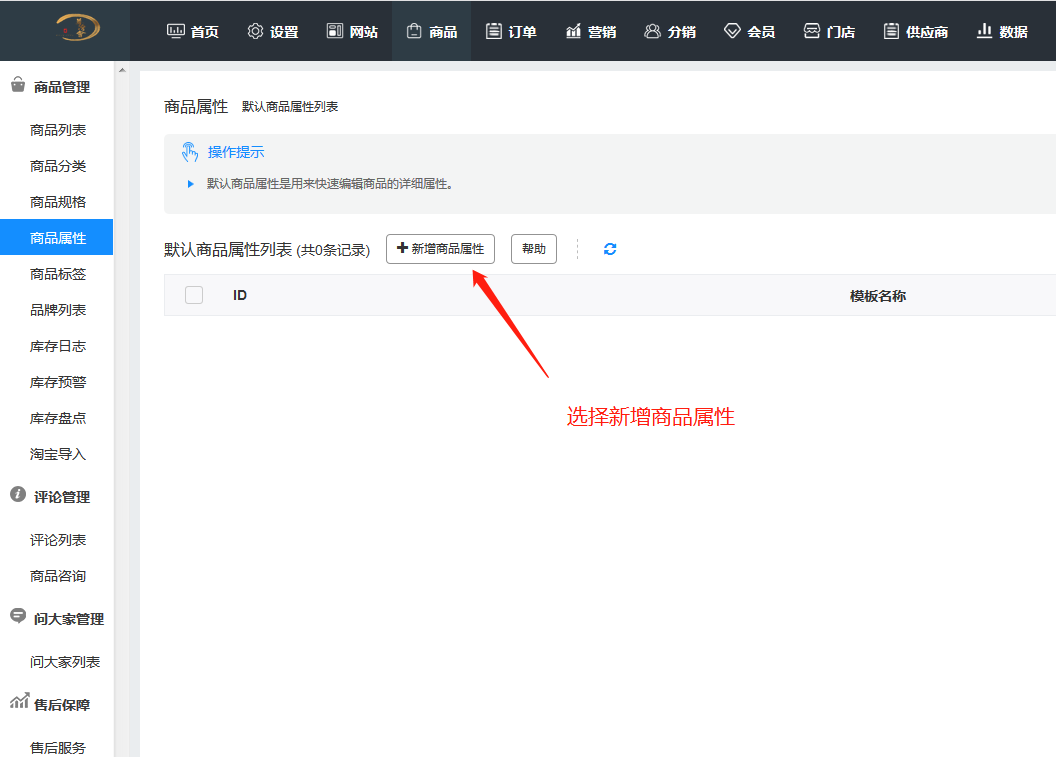1056x757 pixels.
Task: Click the blue refresh icon beside 帮助
Action: click(x=610, y=249)
